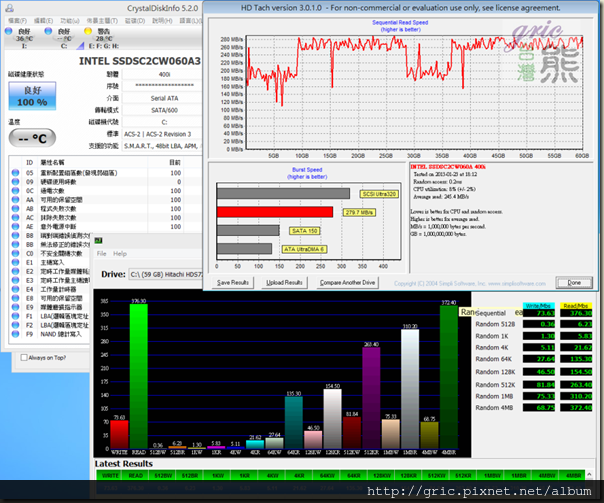Image resolution: width=604 pixels, height=503 pixels.
Task: Click the status orb for attribute 0C
Action: point(15,191)
